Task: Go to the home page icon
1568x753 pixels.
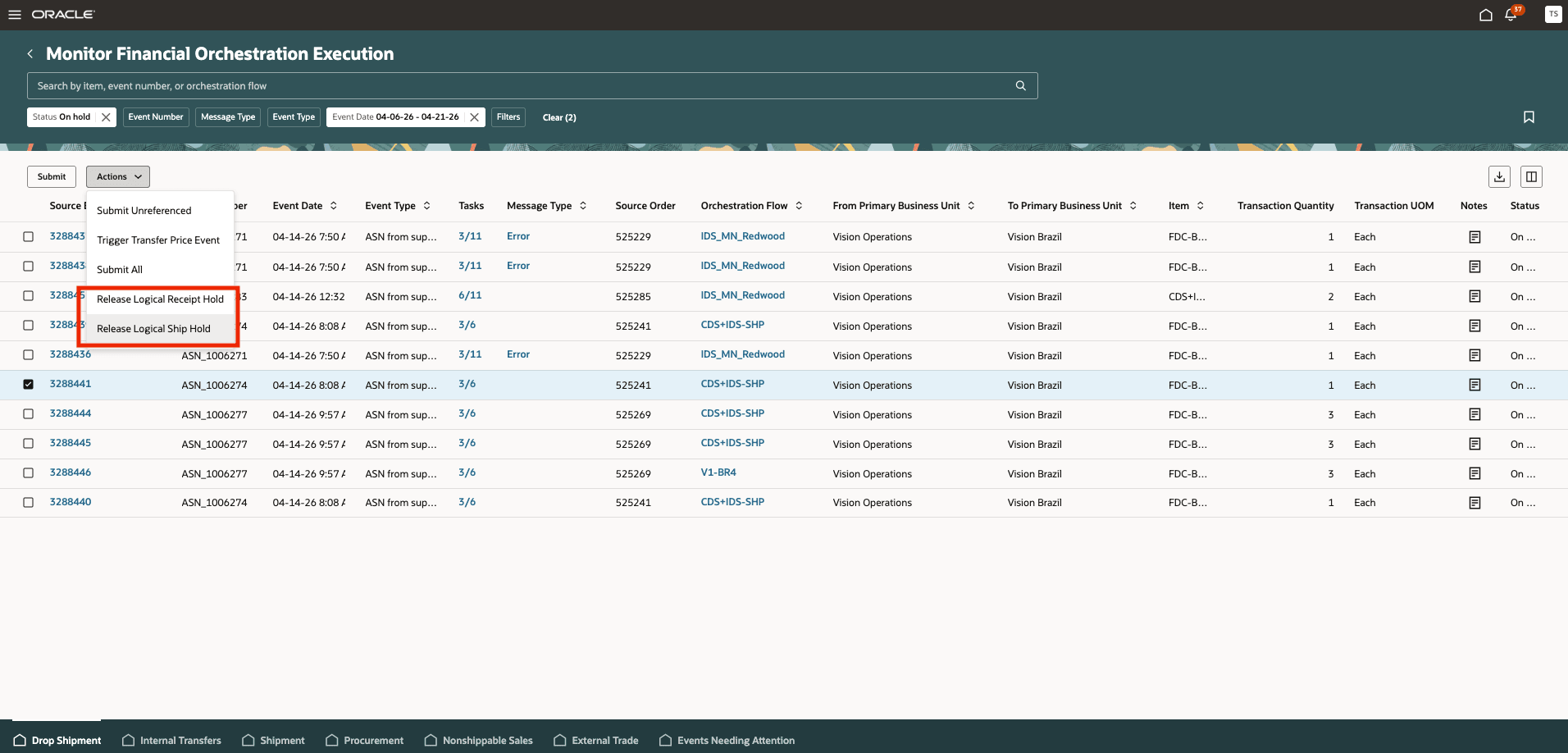Action: 1485,15
